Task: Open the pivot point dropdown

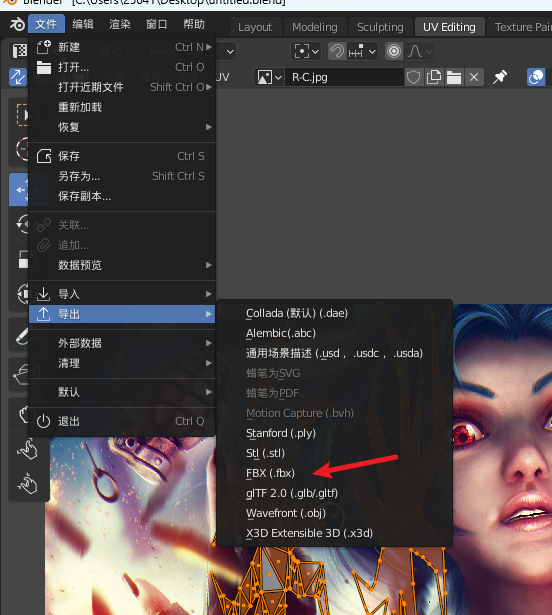Action: tap(306, 51)
